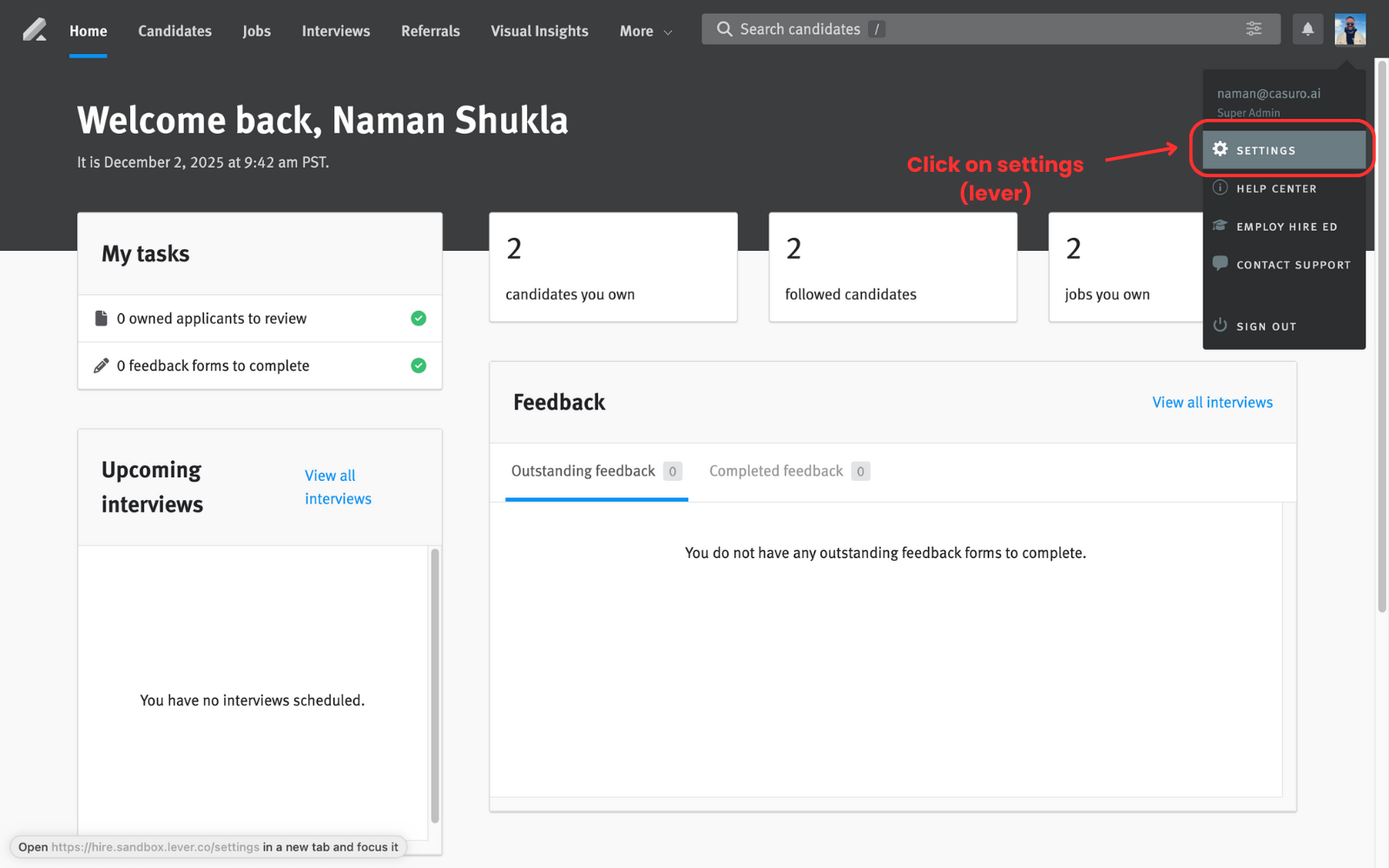Select Contact Support menu entry
The width and height of the screenshot is (1389, 868).
coord(1284,265)
